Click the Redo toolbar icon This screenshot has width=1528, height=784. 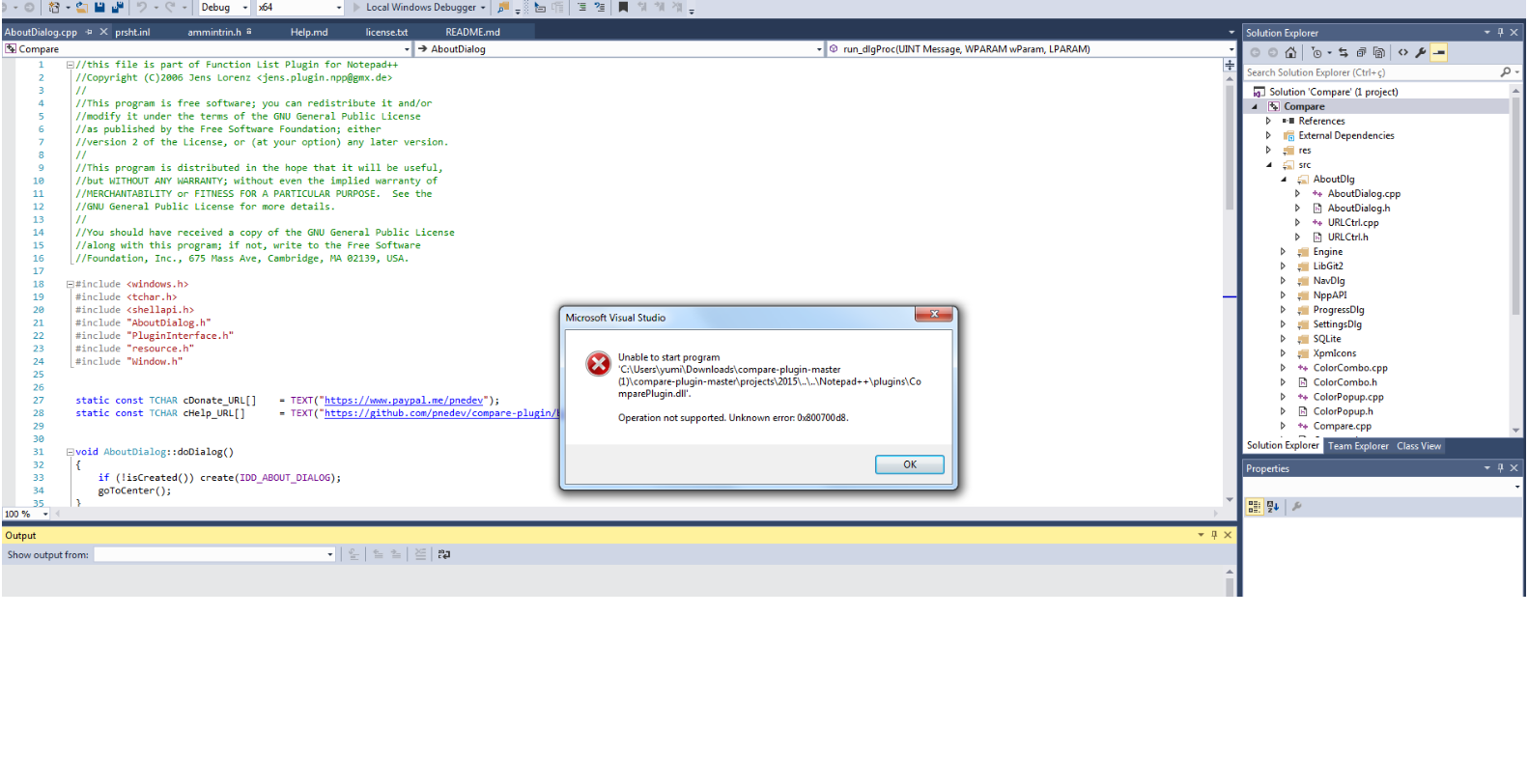pyautogui.click(x=170, y=7)
